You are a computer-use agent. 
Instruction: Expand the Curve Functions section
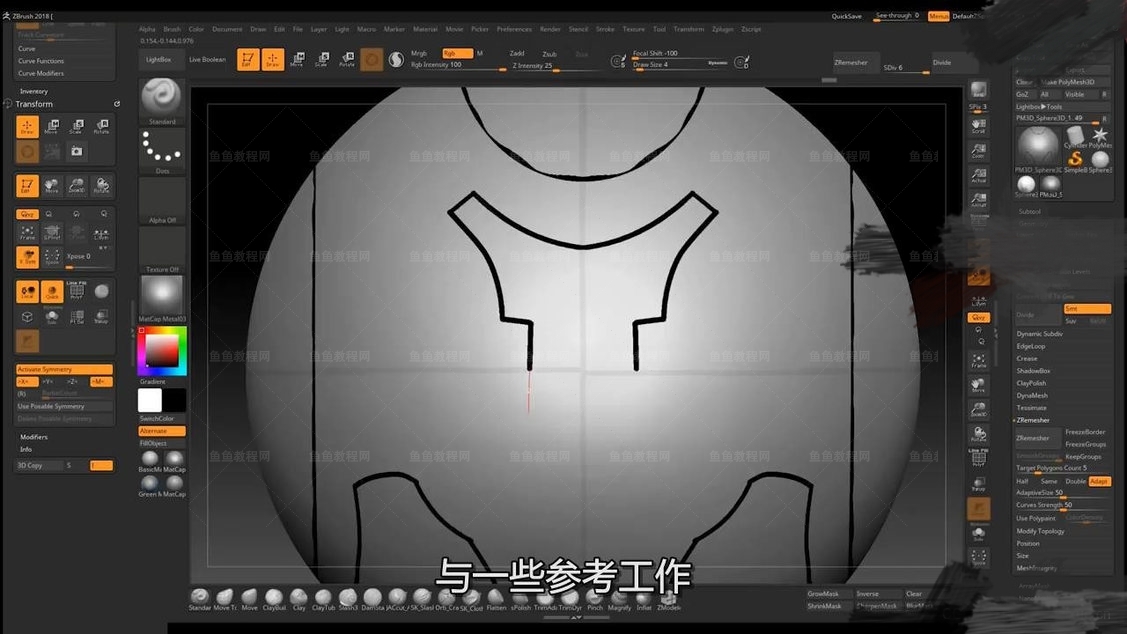point(41,61)
